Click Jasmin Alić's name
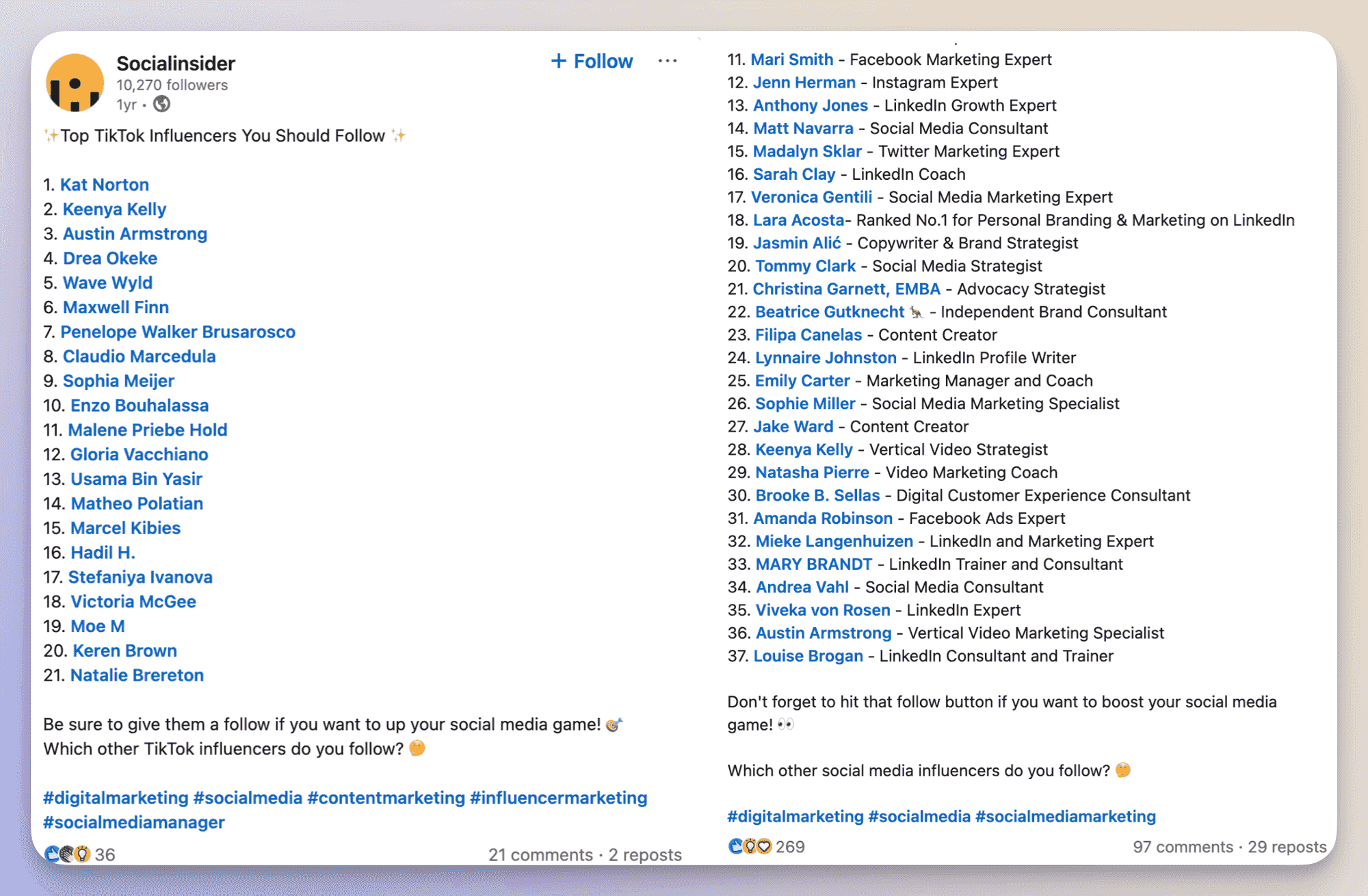The width and height of the screenshot is (1368, 896). click(x=797, y=243)
